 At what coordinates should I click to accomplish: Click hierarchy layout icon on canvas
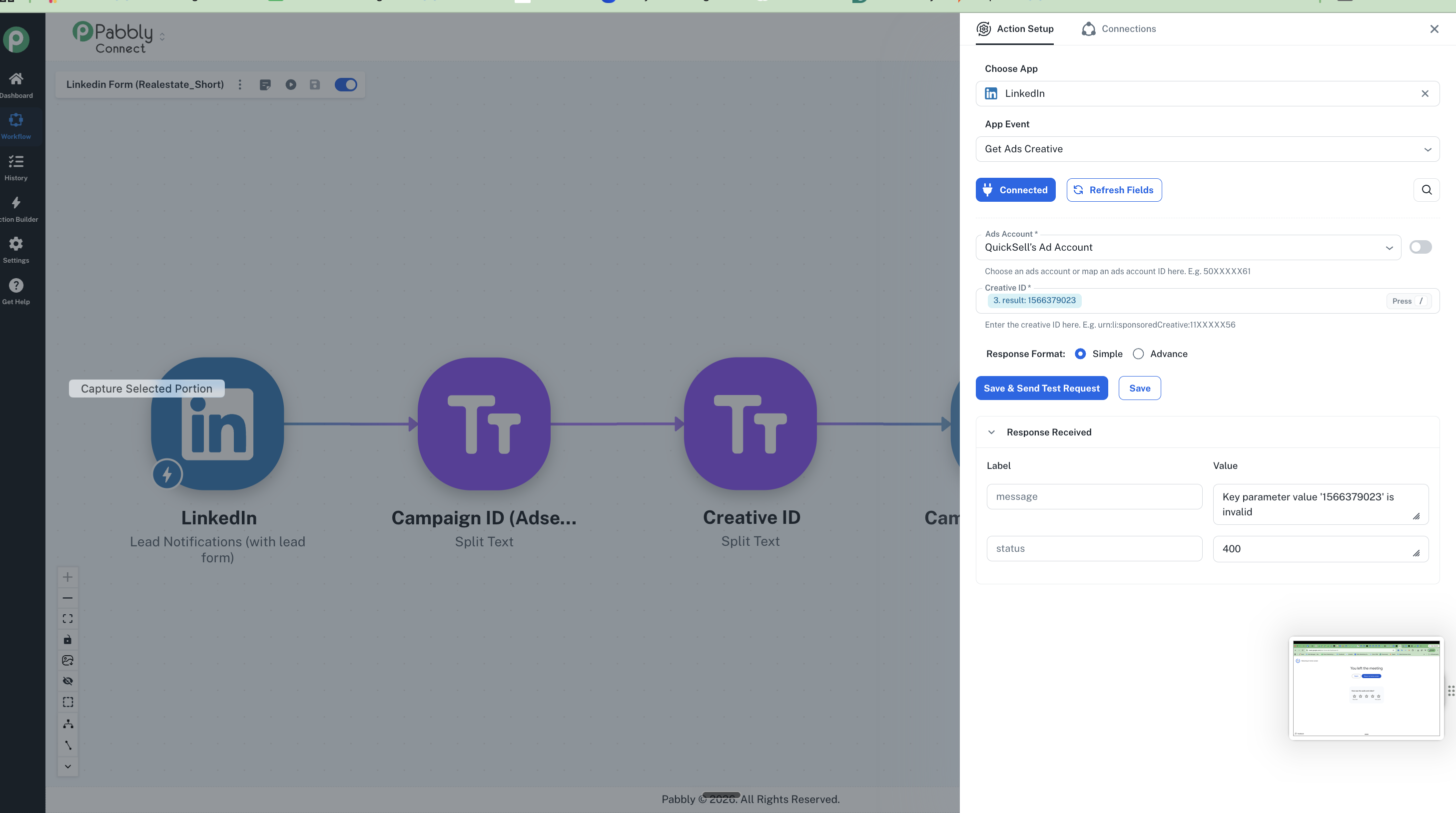pos(68,724)
